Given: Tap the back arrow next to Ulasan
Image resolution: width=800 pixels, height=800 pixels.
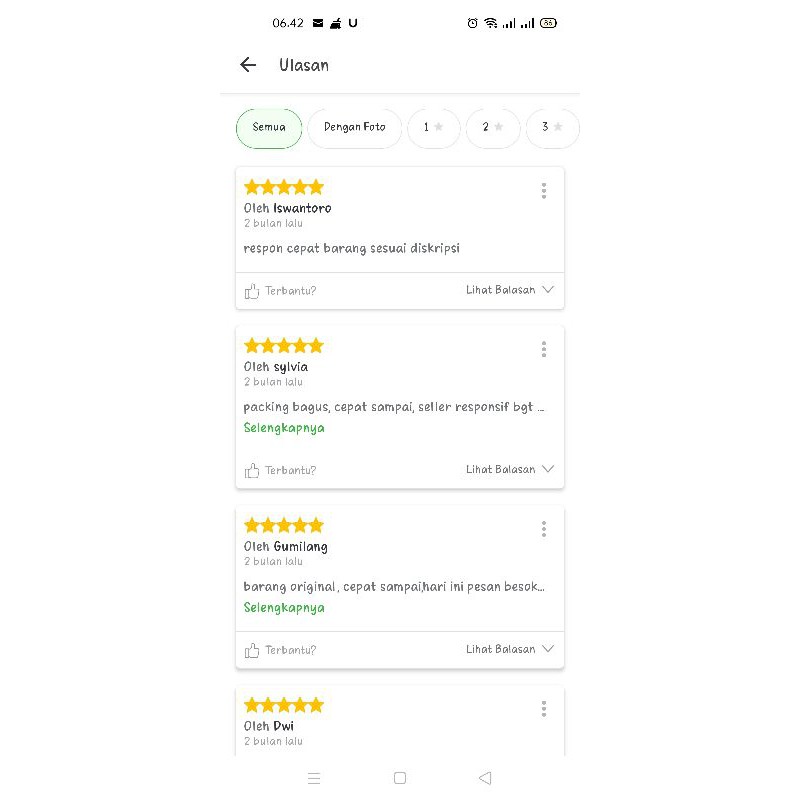Looking at the screenshot, I should pos(248,65).
